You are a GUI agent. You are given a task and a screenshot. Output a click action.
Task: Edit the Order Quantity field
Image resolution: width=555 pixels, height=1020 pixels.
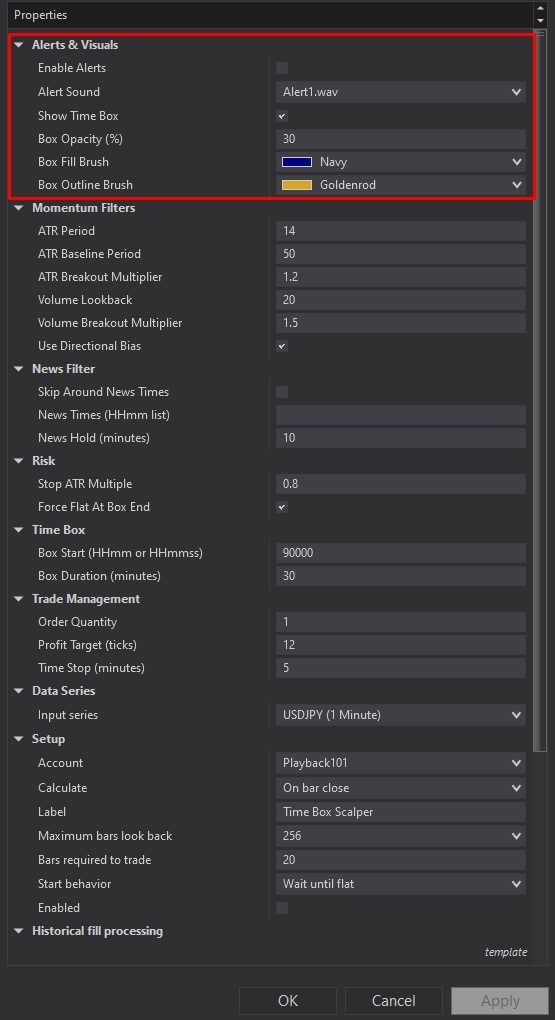click(x=401, y=622)
